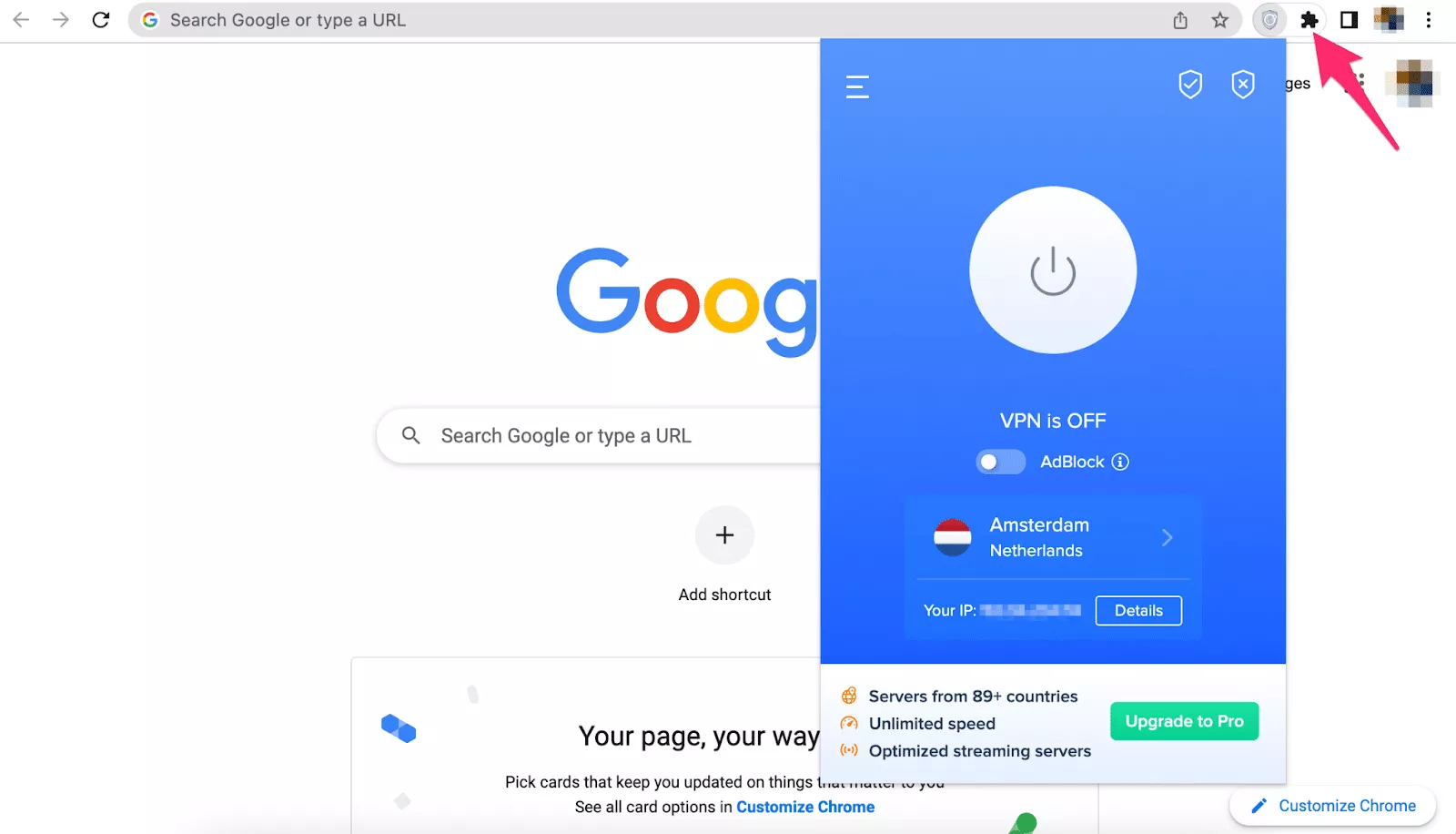Click the Details button
Image resolution: width=1456 pixels, height=834 pixels.
point(1138,611)
